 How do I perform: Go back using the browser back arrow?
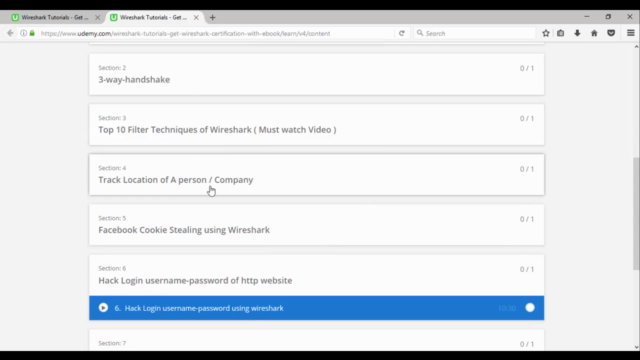[x=10, y=33]
